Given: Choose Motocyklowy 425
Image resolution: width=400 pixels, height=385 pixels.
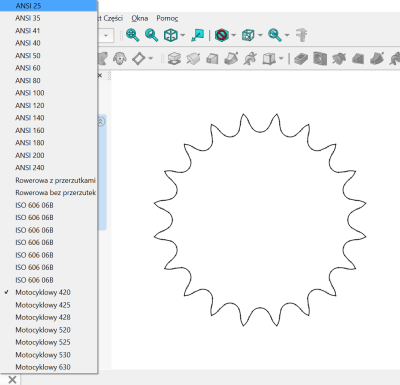Looking at the screenshot, I should pyautogui.click(x=49, y=305).
